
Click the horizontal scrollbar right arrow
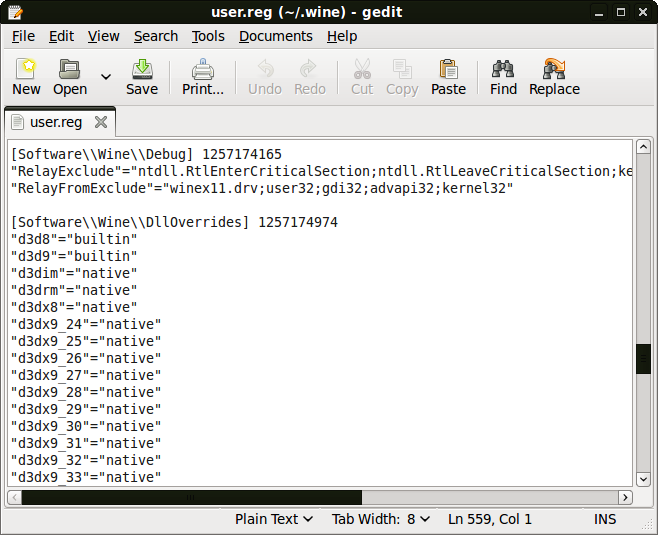point(625,498)
